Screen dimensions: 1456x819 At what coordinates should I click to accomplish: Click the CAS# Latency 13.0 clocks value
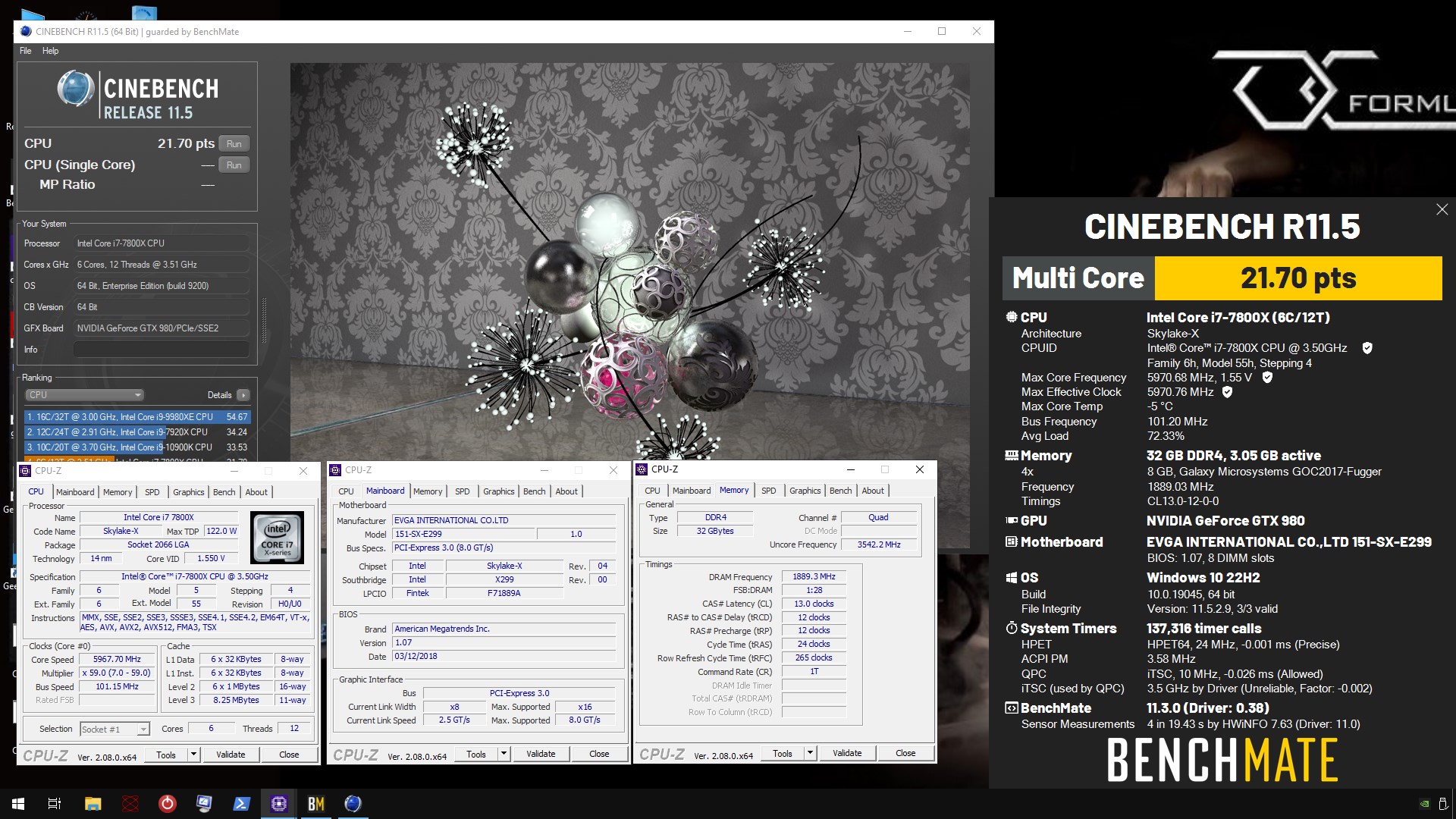tap(814, 604)
